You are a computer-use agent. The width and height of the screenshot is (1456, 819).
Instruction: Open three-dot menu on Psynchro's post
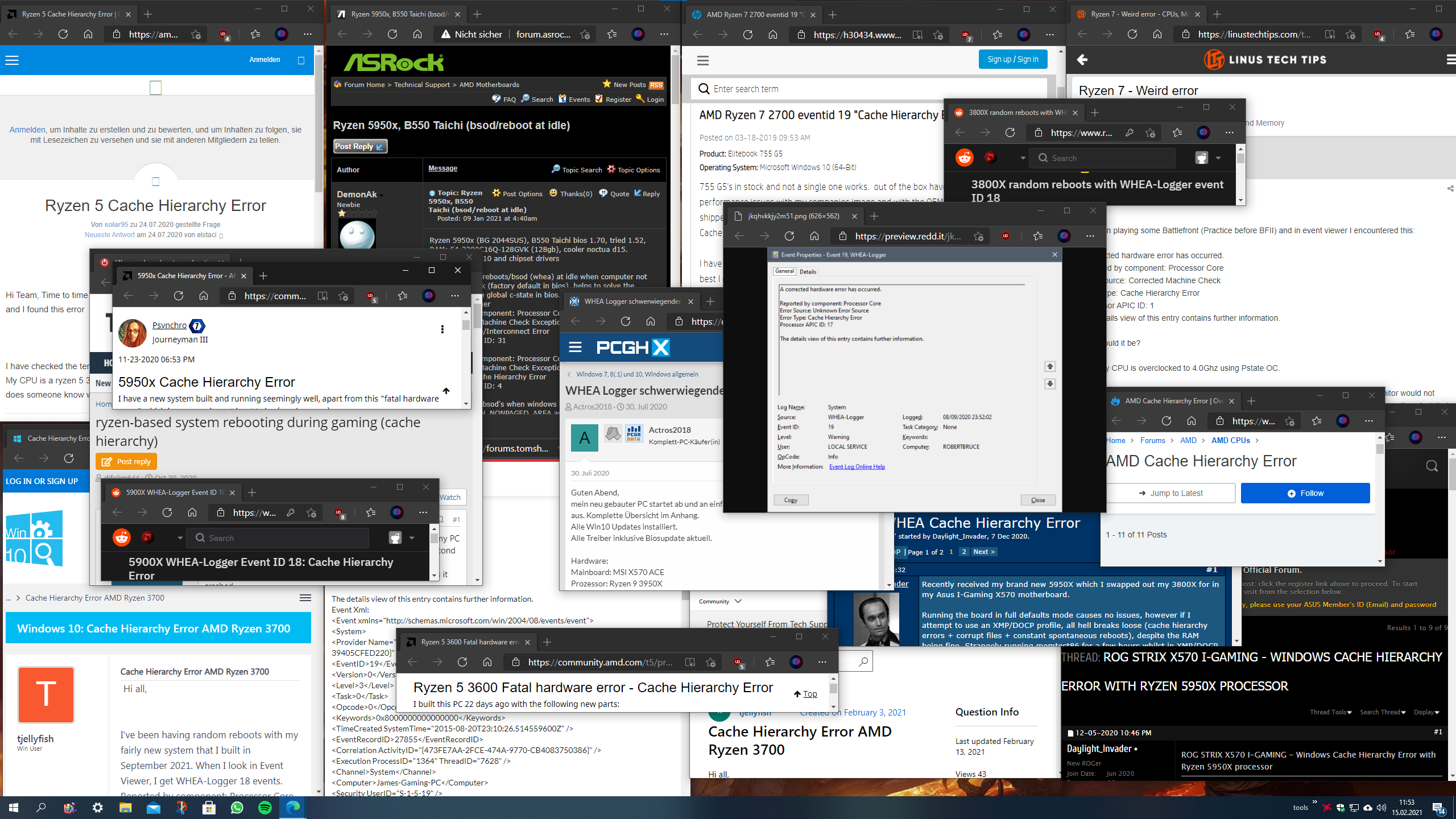click(x=442, y=329)
